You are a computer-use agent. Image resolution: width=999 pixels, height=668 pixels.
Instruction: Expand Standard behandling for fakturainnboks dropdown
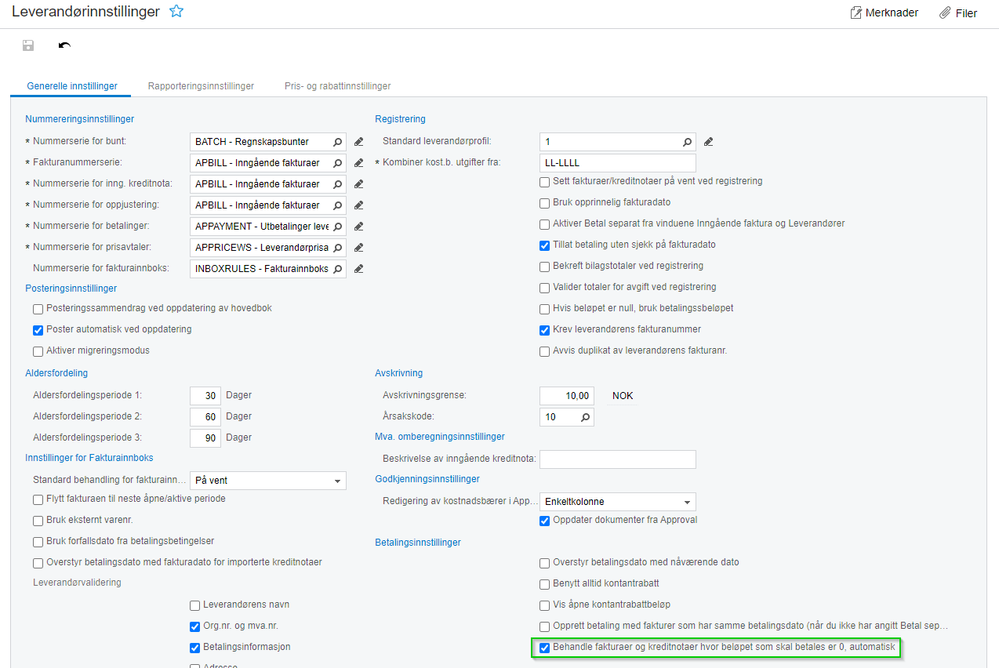(x=338, y=481)
